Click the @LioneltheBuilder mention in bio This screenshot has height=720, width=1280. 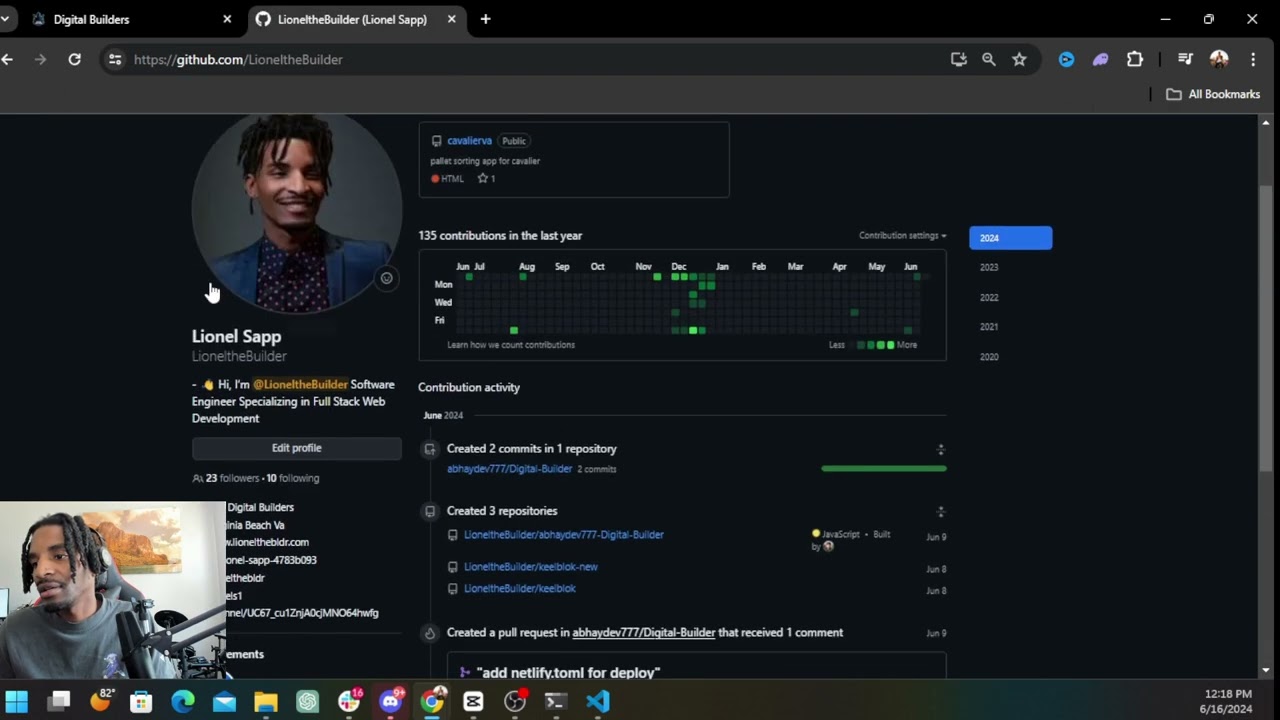[300, 384]
